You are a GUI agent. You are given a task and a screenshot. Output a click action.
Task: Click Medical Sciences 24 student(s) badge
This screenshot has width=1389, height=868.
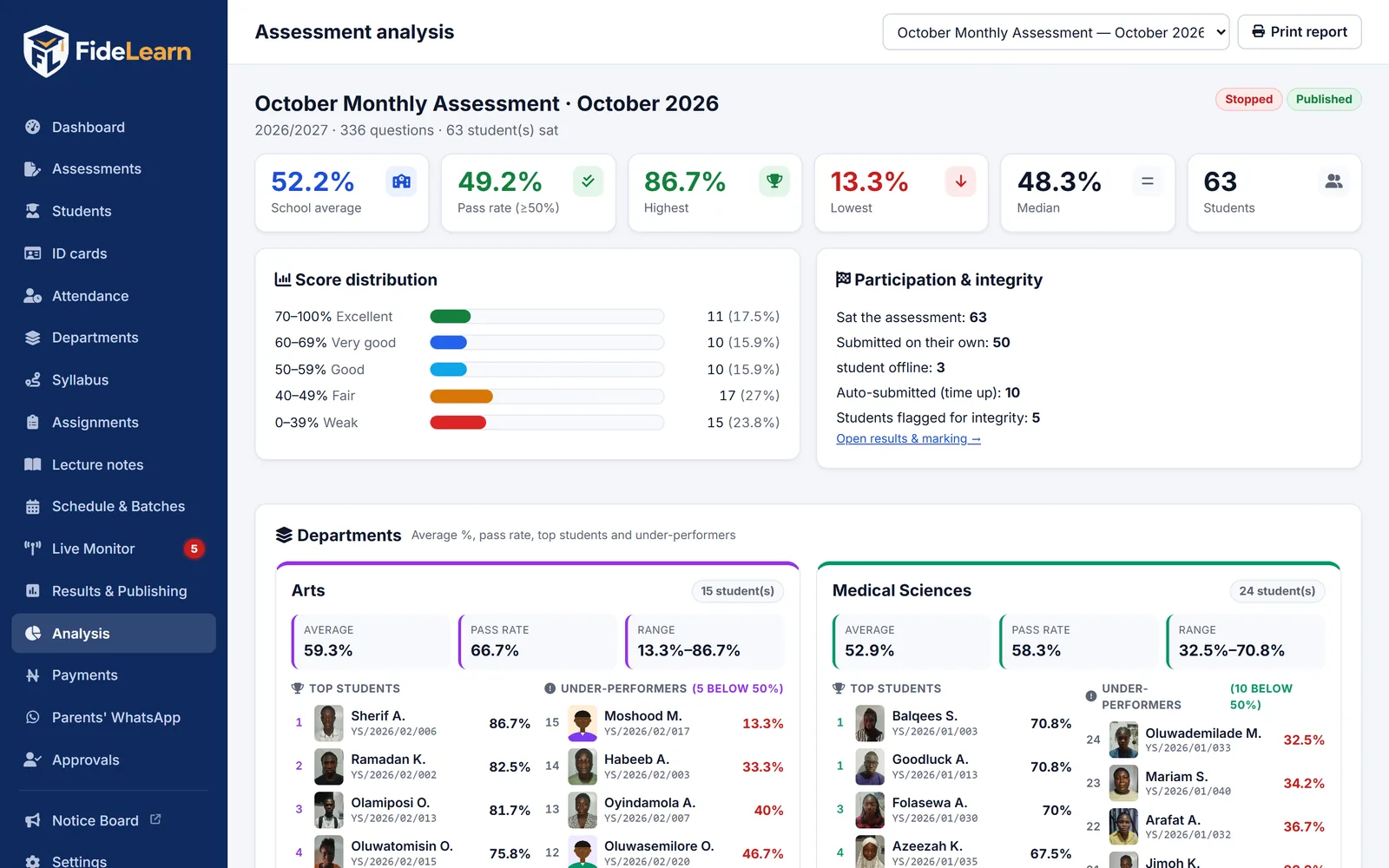(x=1277, y=591)
